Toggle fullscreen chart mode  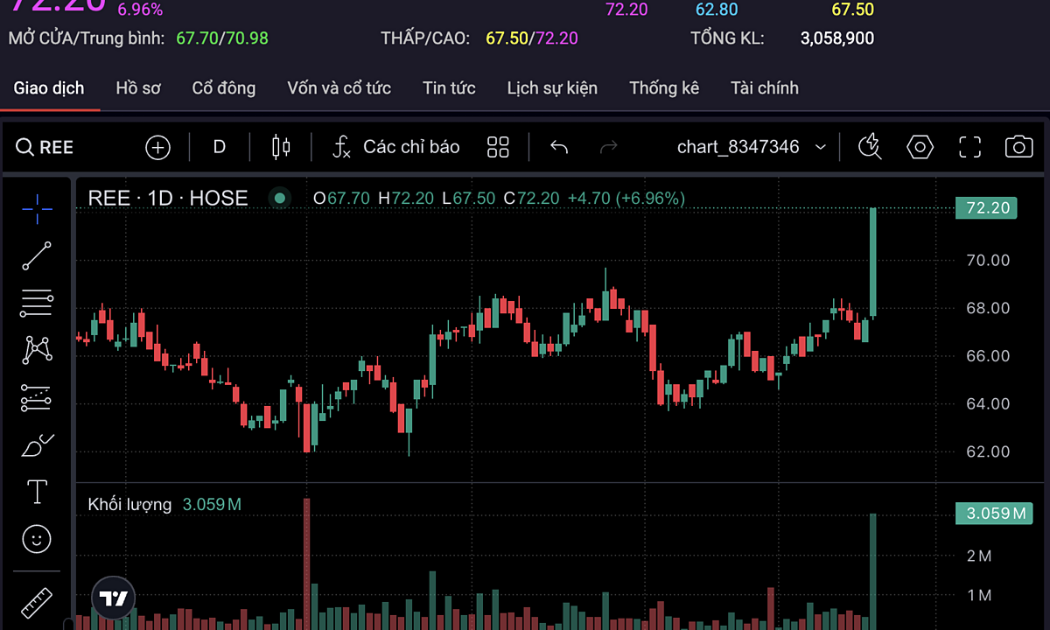pos(970,147)
